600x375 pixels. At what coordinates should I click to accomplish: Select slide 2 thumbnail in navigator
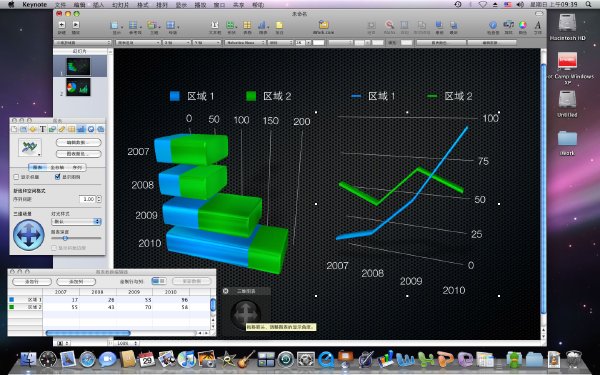(78, 87)
